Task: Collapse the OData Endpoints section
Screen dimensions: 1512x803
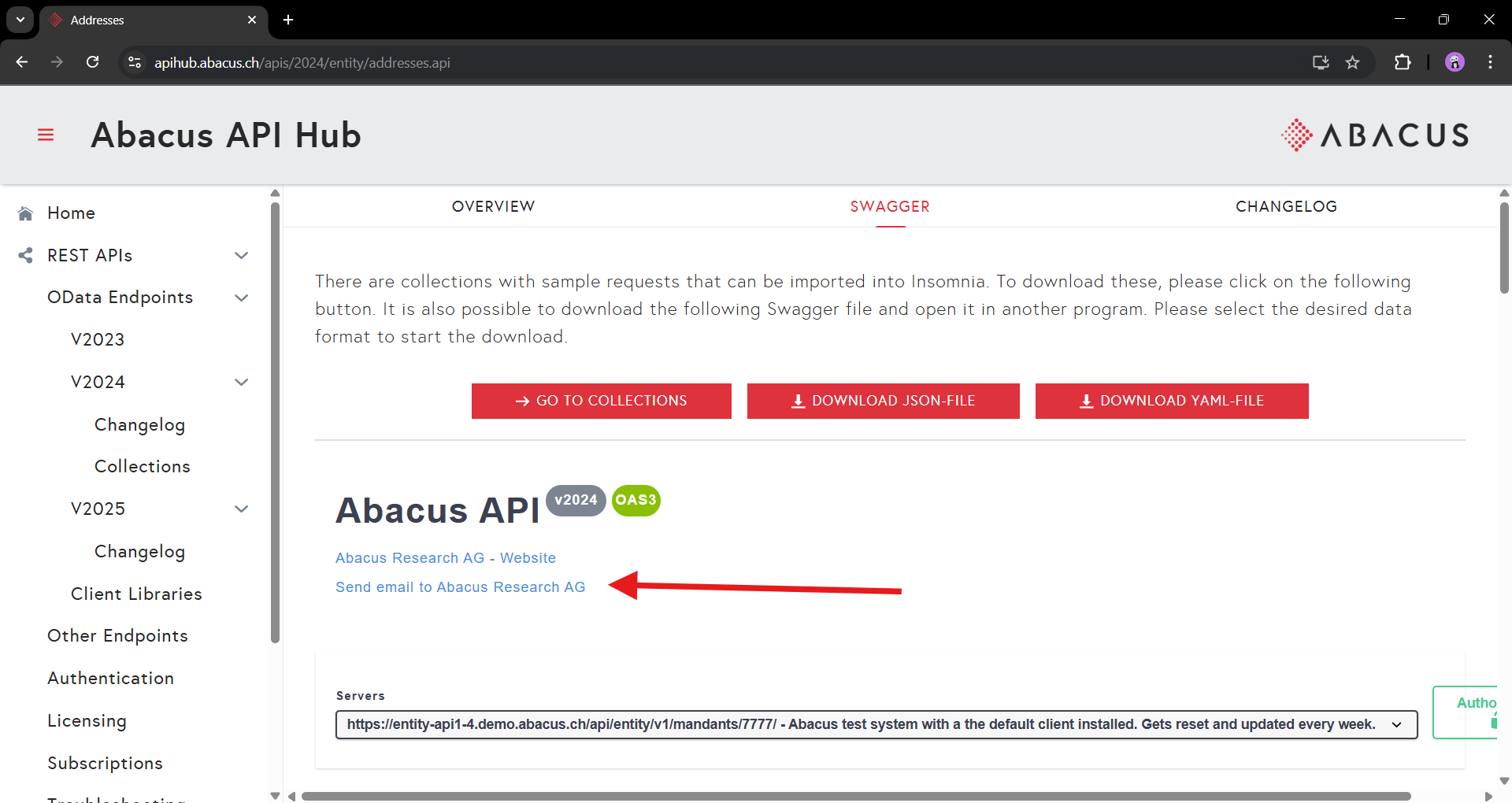Action: pyautogui.click(x=242, y=298)
